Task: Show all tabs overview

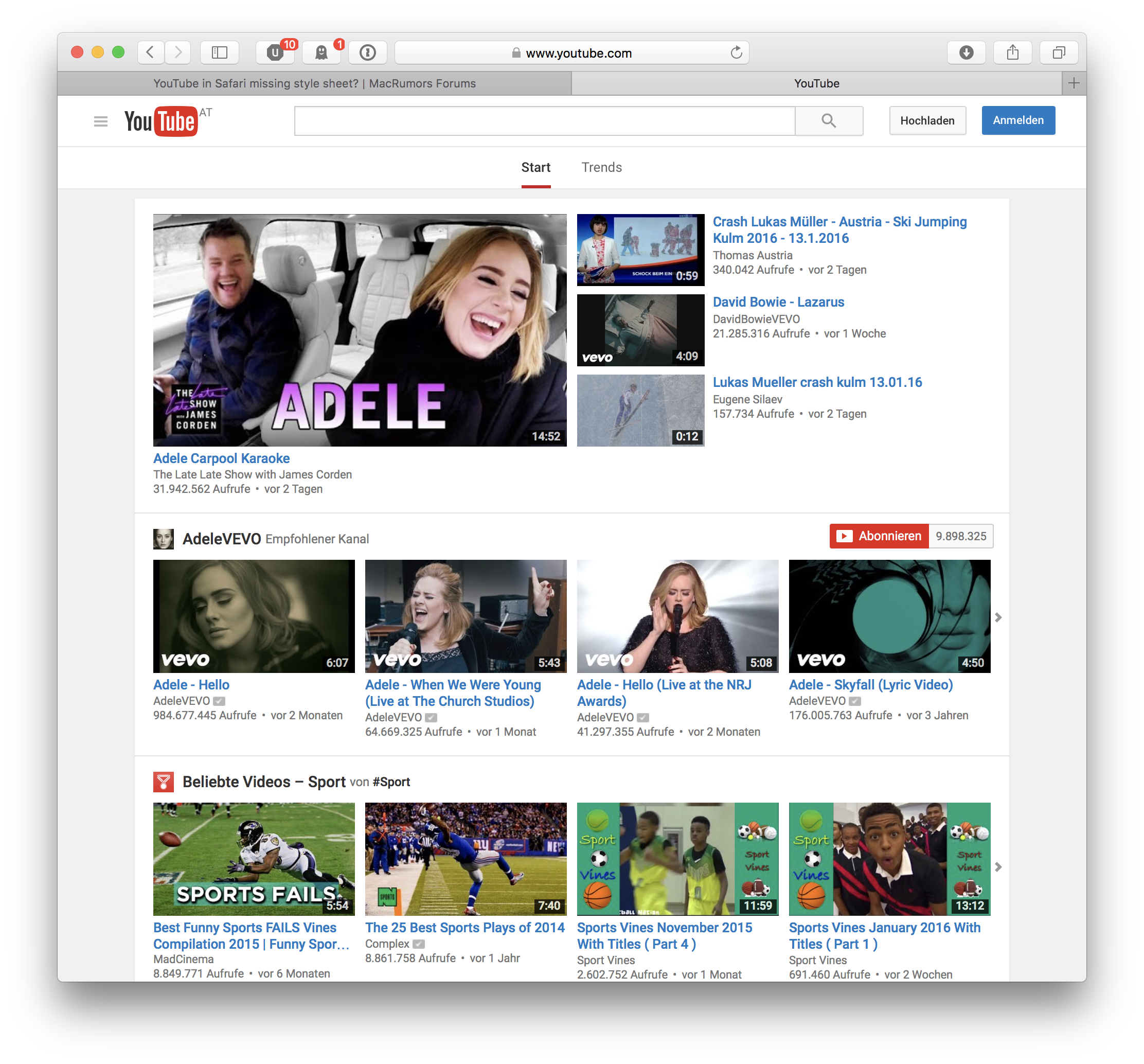Action: (1058, 53)
